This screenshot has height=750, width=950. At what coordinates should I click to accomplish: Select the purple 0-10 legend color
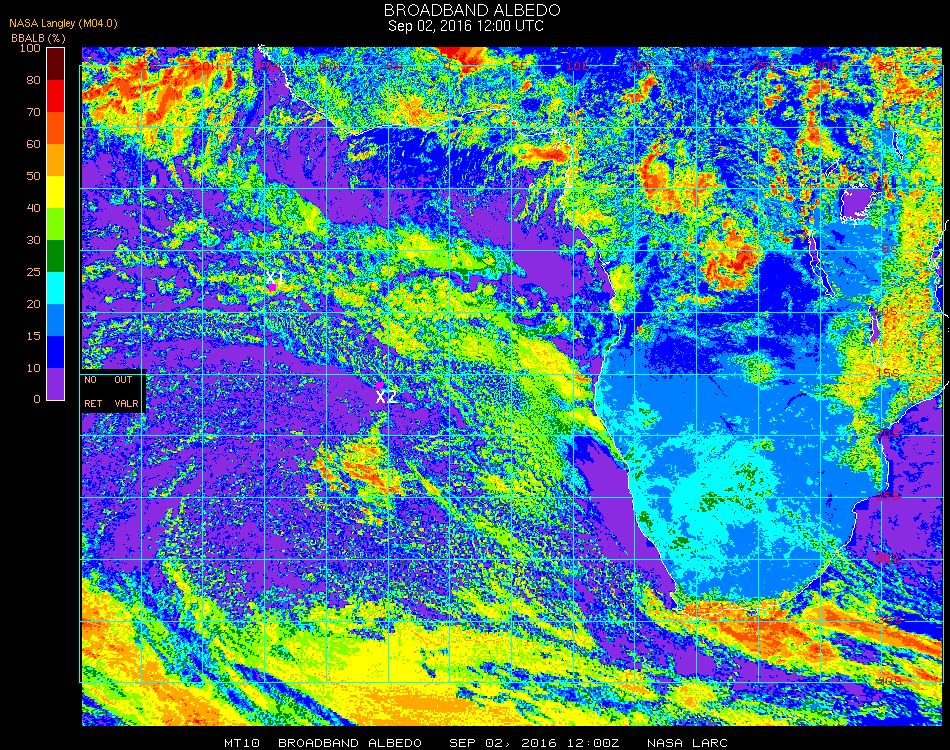pos(56,384)
